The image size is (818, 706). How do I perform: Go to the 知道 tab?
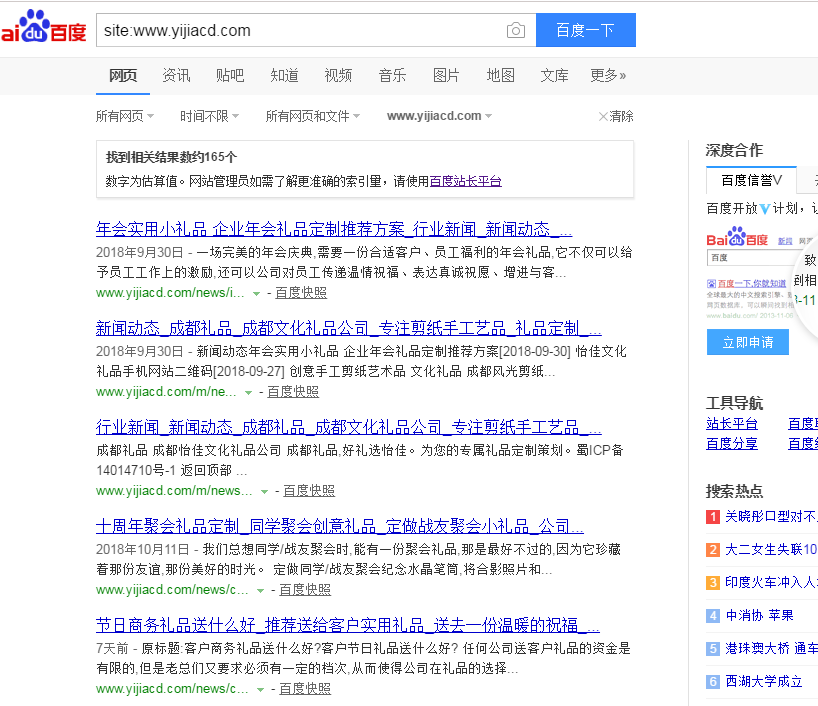click(284, 76)
